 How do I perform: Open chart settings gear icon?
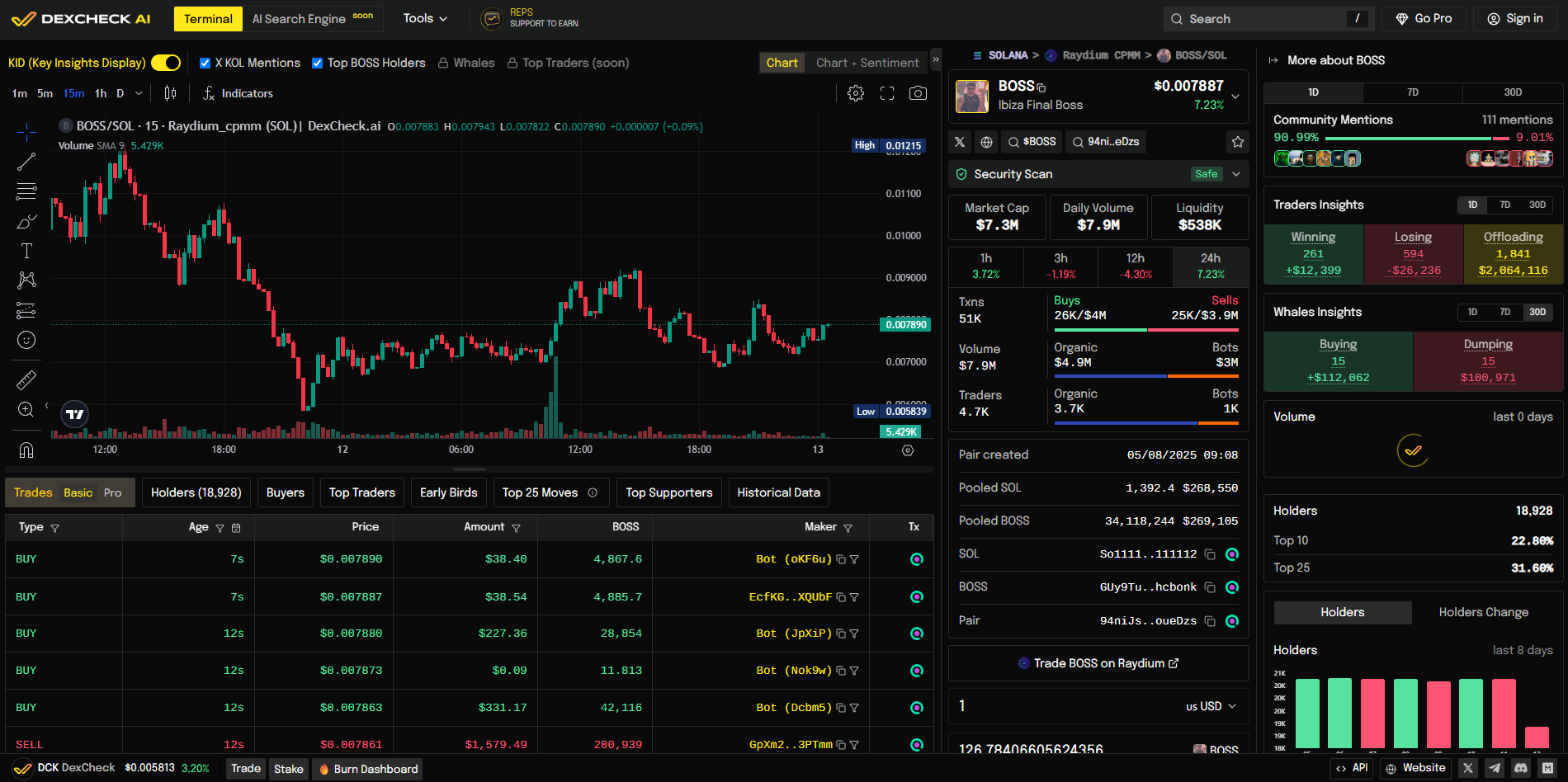pyautogui.click(x=856, y=93)
